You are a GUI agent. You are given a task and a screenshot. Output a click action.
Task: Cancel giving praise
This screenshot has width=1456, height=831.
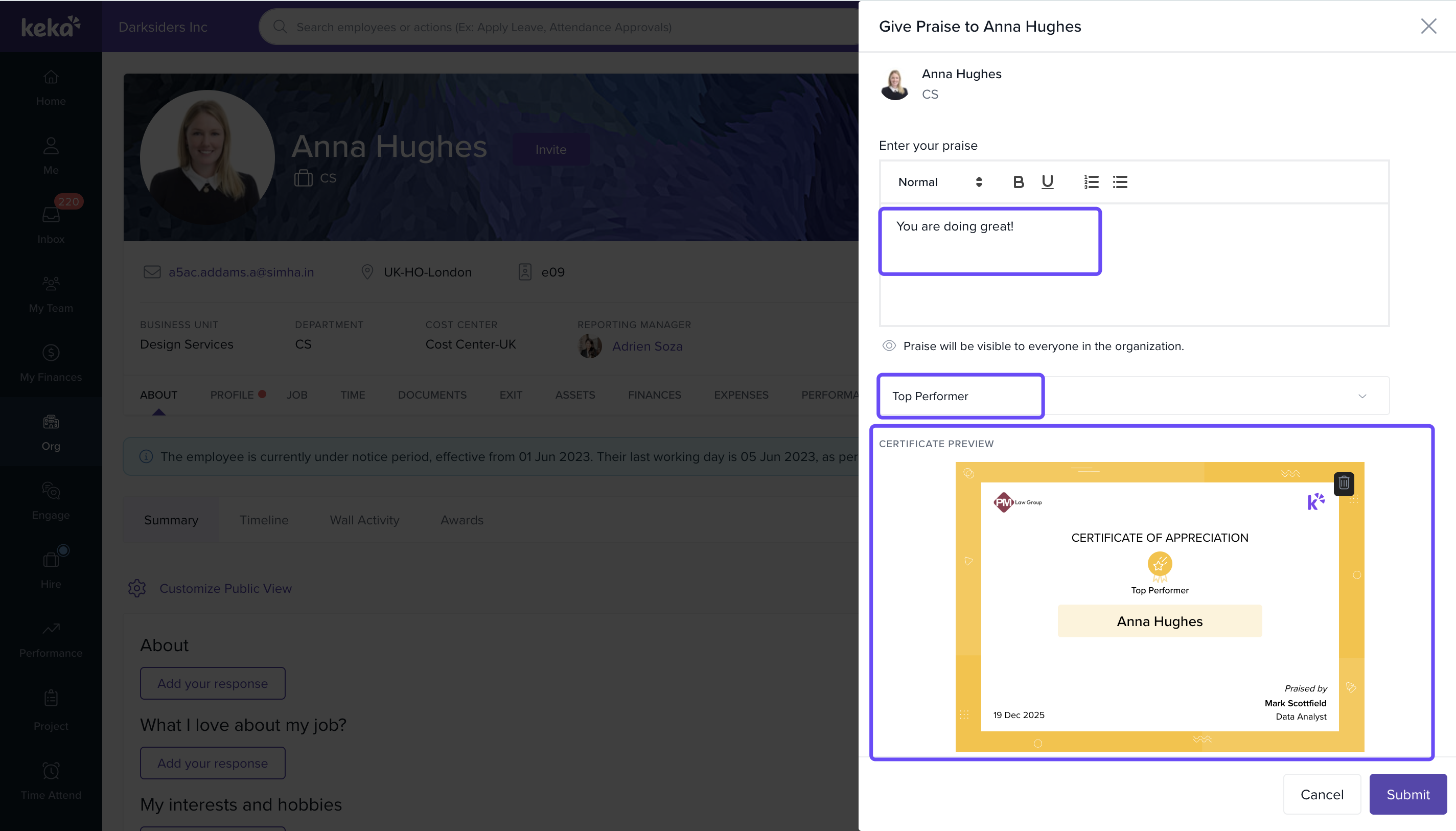pyautogui.click(x=1322, y=794)
